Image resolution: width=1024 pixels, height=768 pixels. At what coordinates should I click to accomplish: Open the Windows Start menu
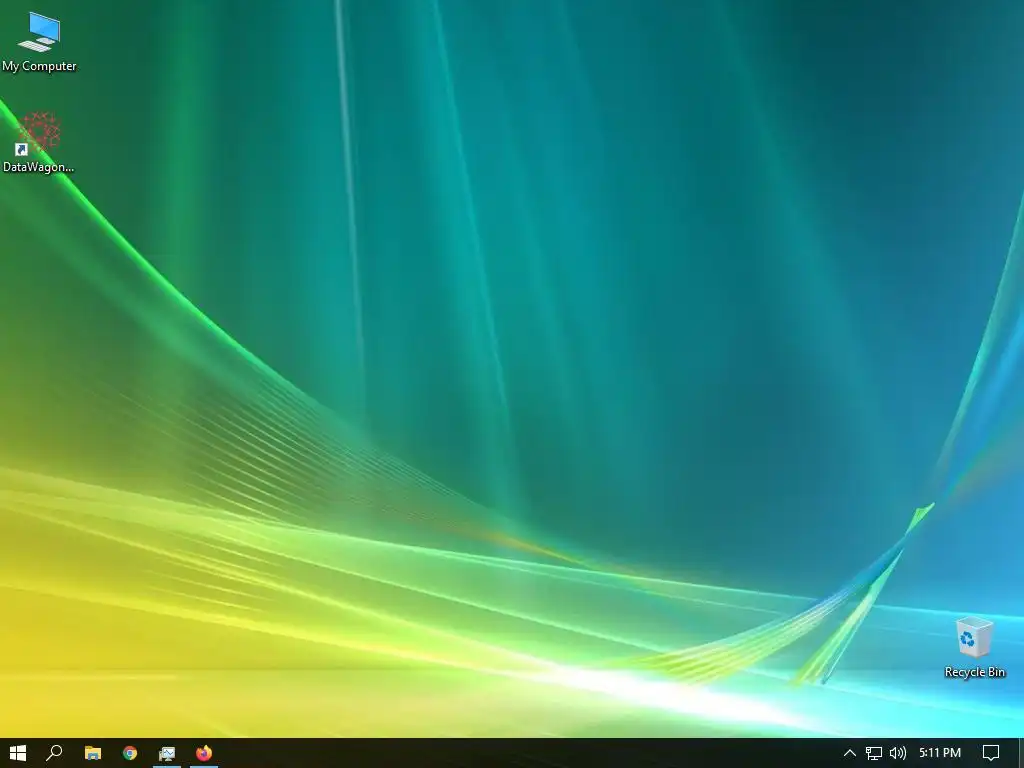click(x=18, y=753)
